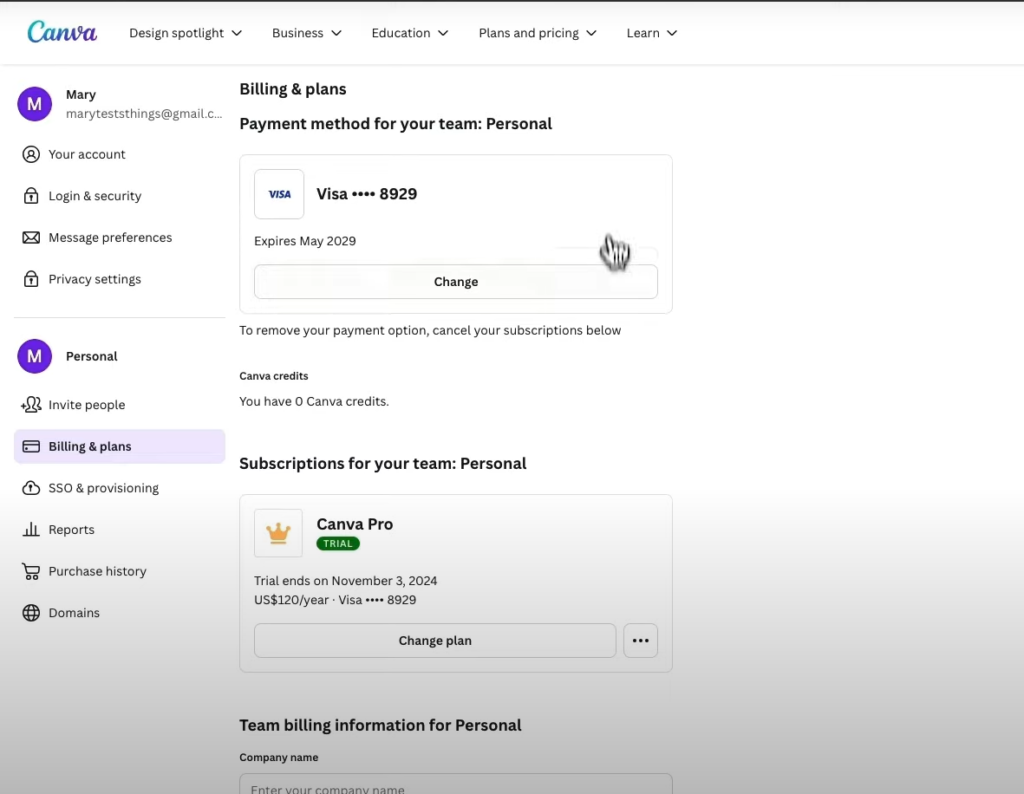Image resolution: width=1024 pixels, height=794 pixels.
Task: Click the Mary profile avatar
Action: 34,104
